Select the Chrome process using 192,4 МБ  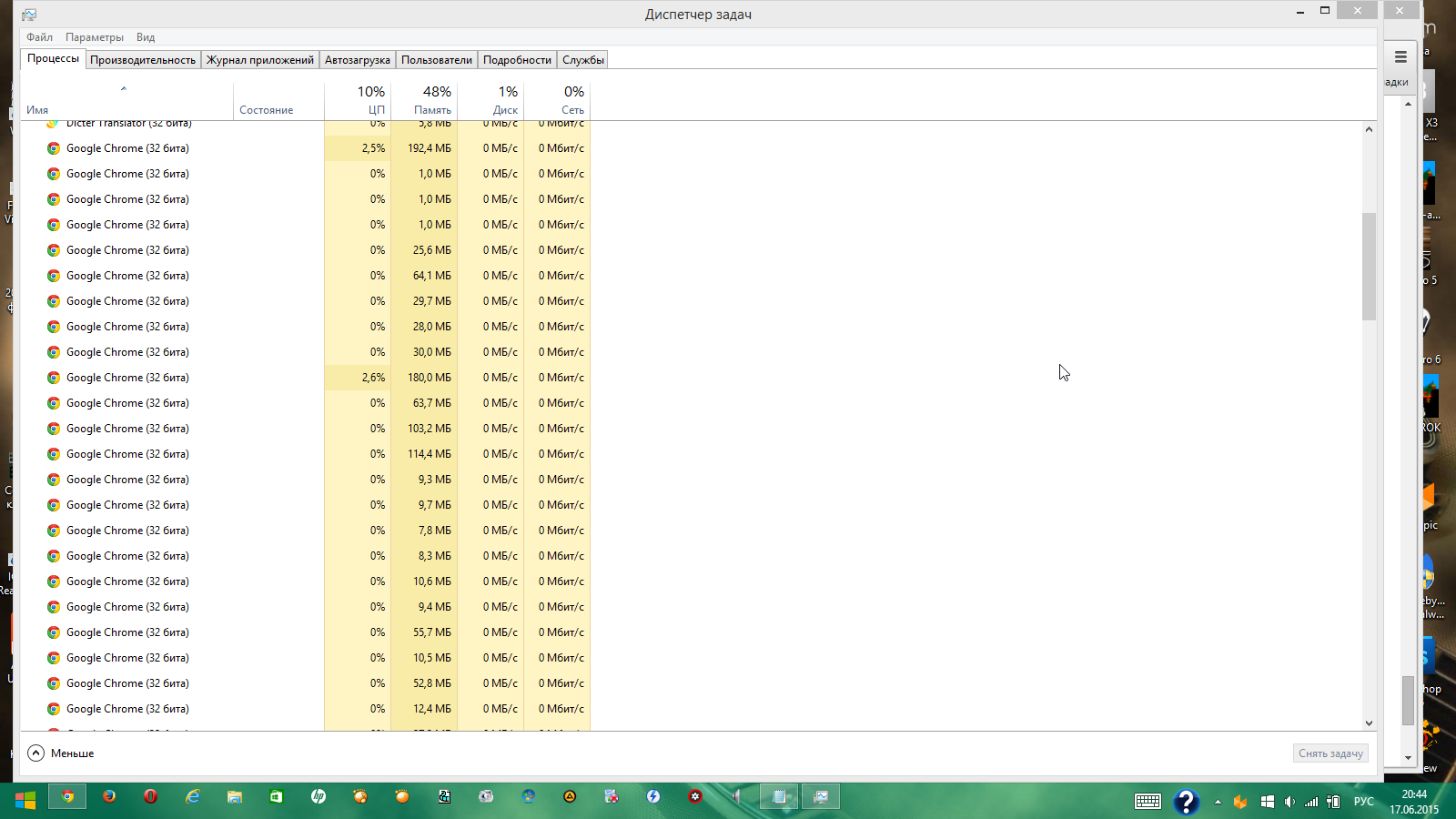point(306,148)
